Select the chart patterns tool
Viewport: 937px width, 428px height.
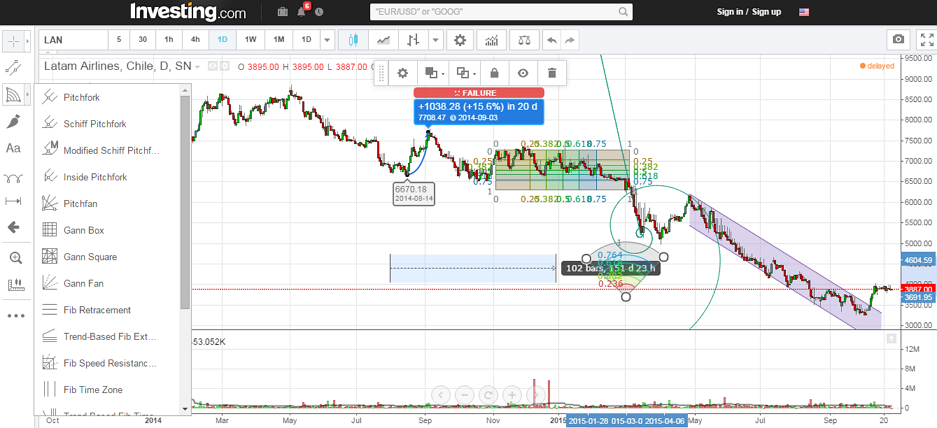[13, 176]
